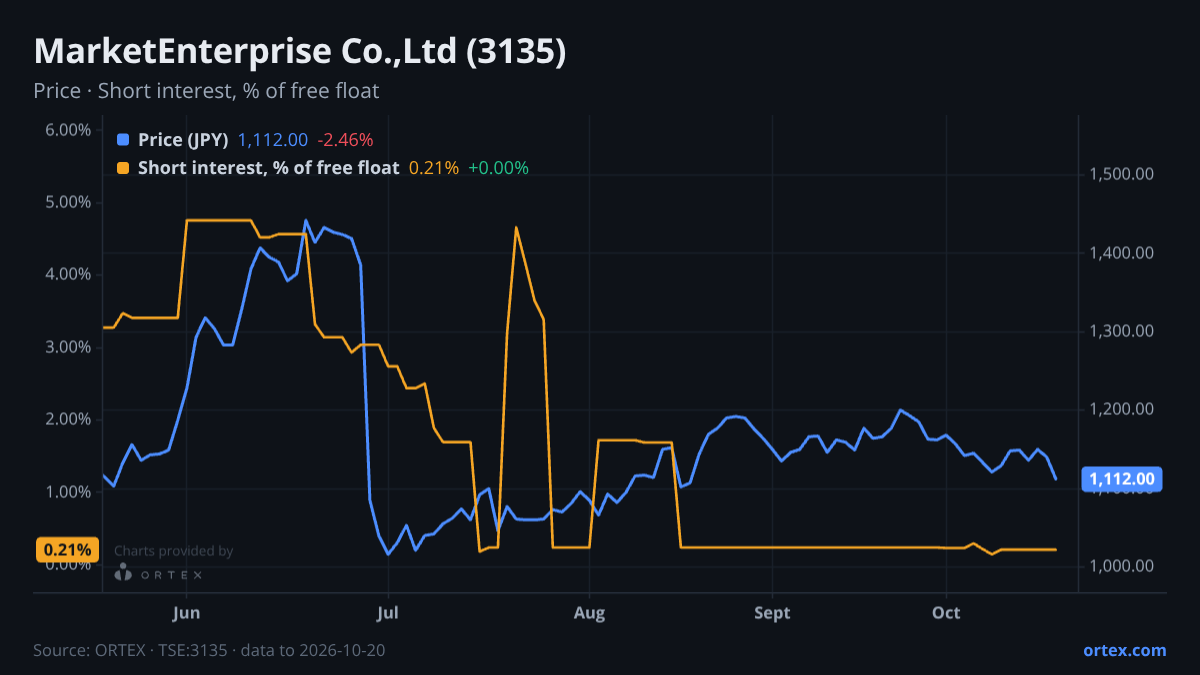This screenshot has height=675, width=1200.
Task: Click the blue 1,112.00 price axis tag
Action: tap(1122, 480)
